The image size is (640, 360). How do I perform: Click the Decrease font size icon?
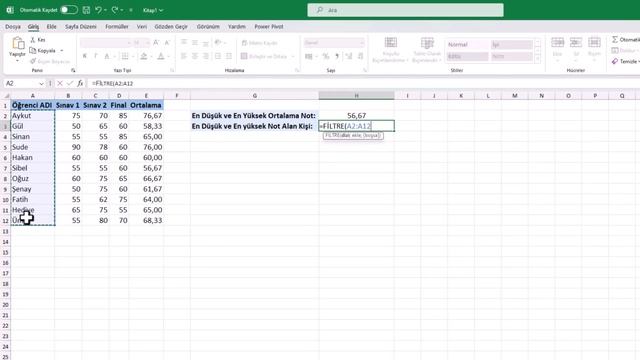tap(167, 42)
